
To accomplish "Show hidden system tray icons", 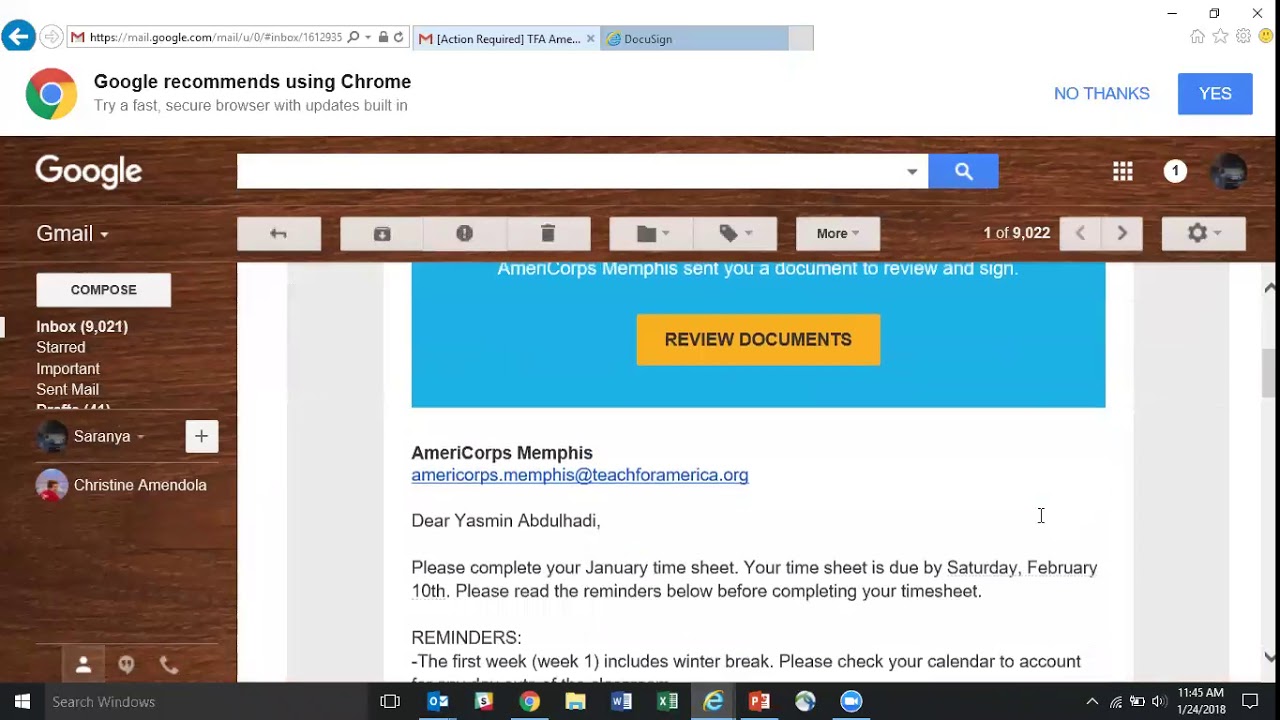I will (1092, 702).
